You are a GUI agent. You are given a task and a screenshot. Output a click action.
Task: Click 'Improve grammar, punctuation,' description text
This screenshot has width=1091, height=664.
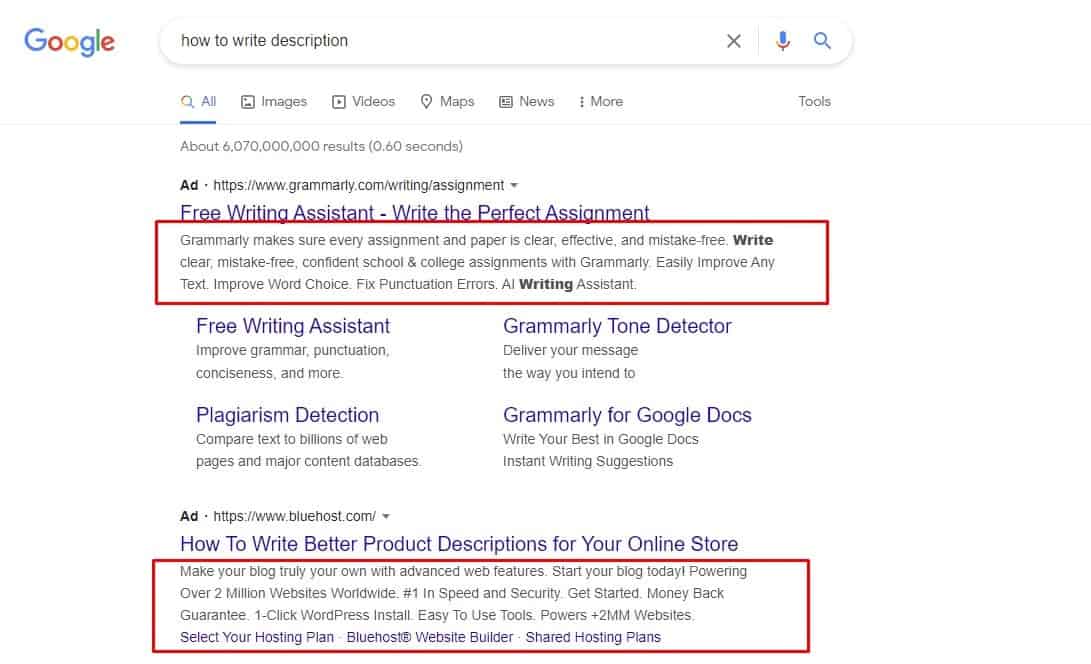pos(292,350)
